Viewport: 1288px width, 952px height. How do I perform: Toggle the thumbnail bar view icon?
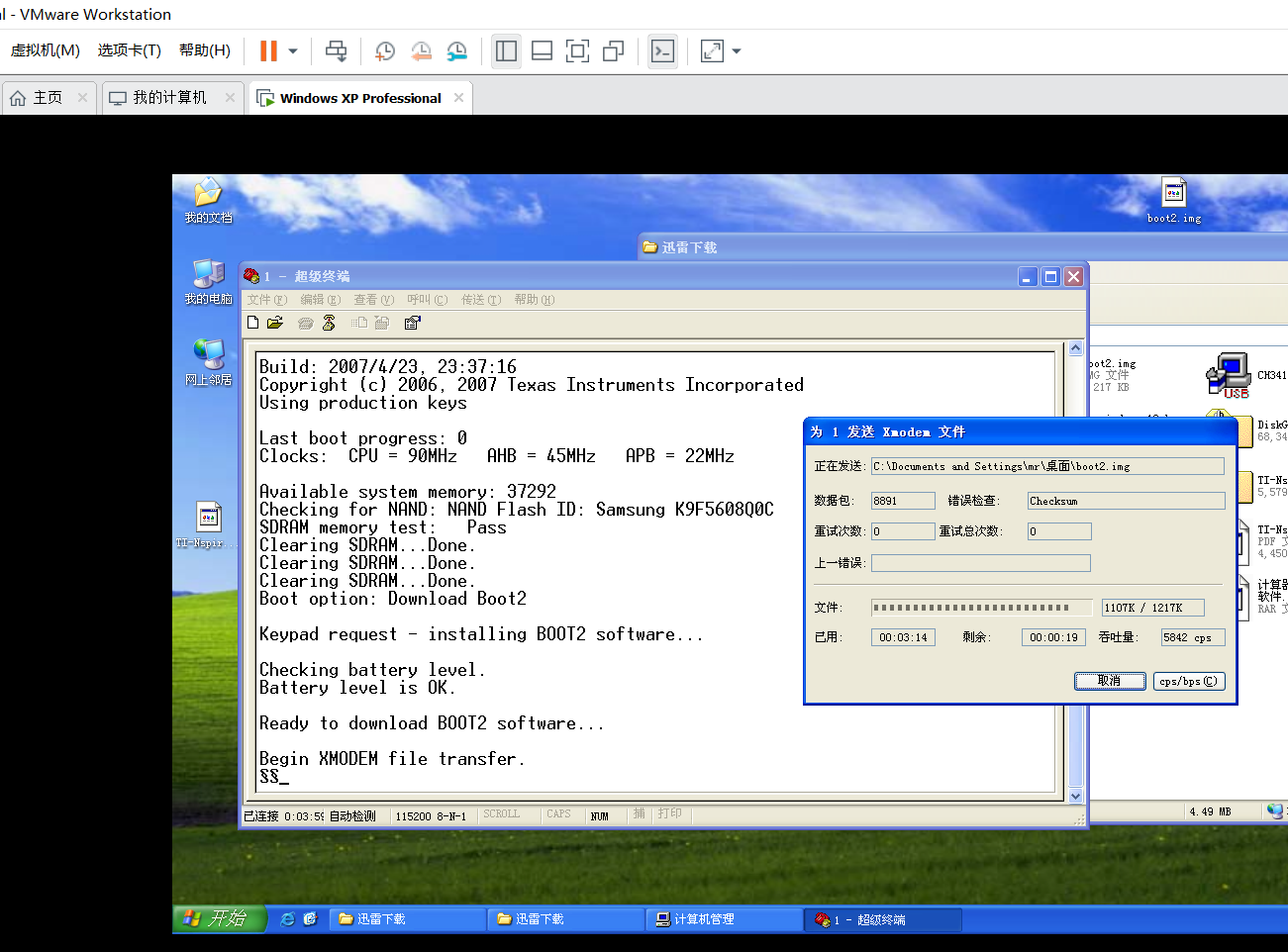(542, 50)
